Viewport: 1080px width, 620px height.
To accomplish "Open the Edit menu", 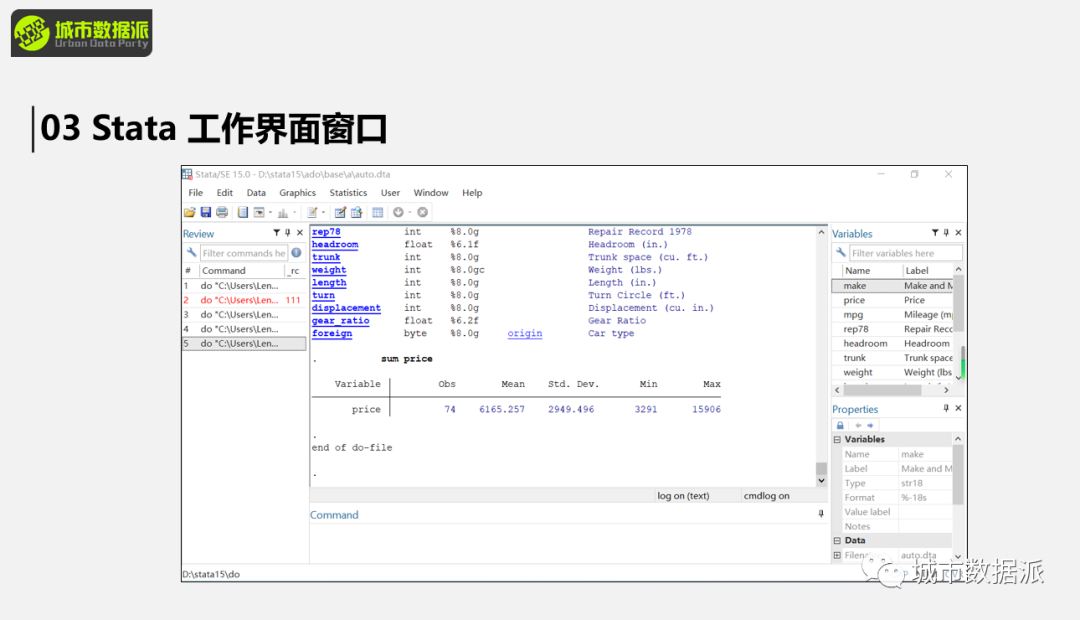I will point(225,193).
